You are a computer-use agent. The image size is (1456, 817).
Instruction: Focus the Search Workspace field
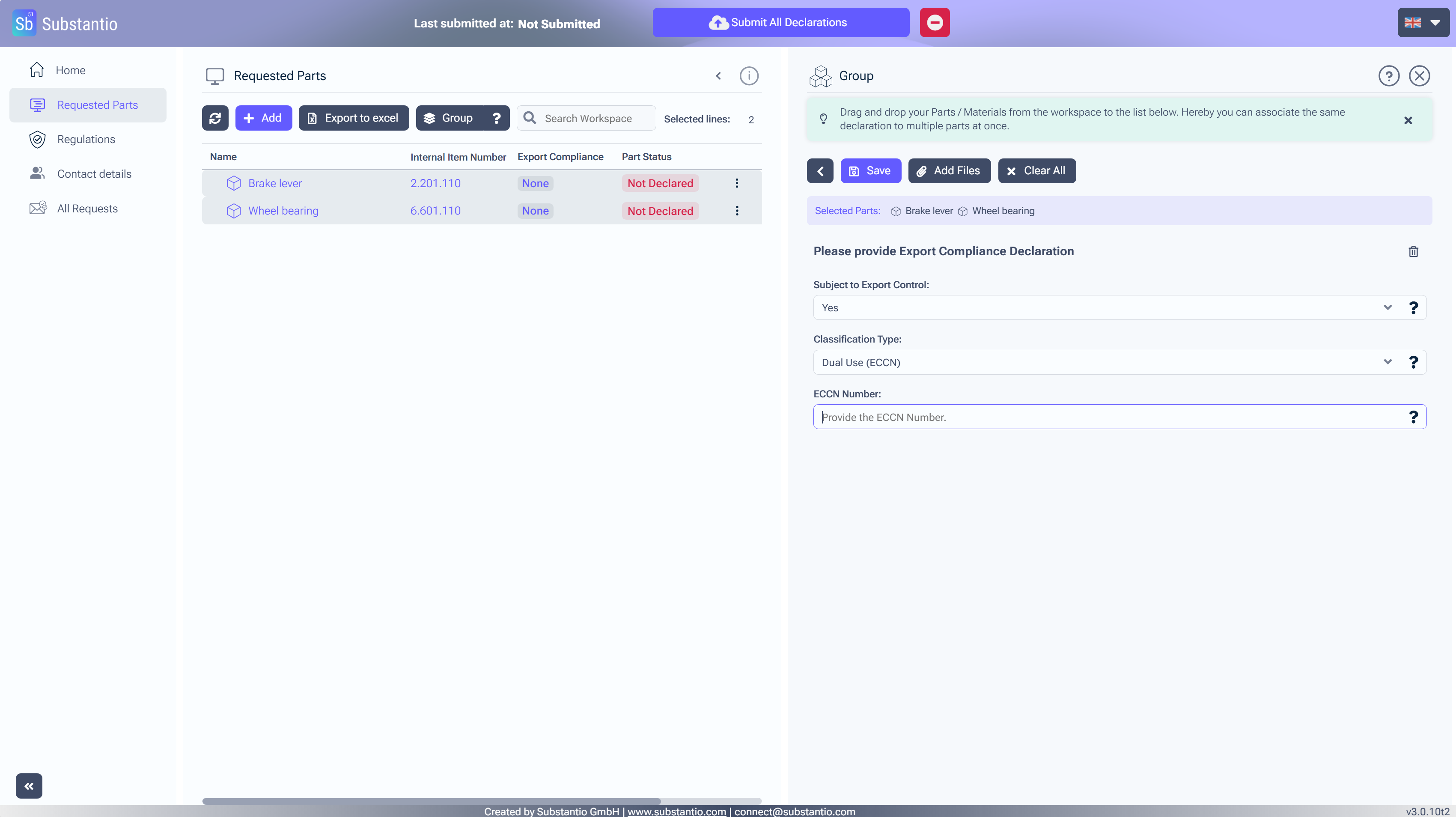tap(593, 118)
